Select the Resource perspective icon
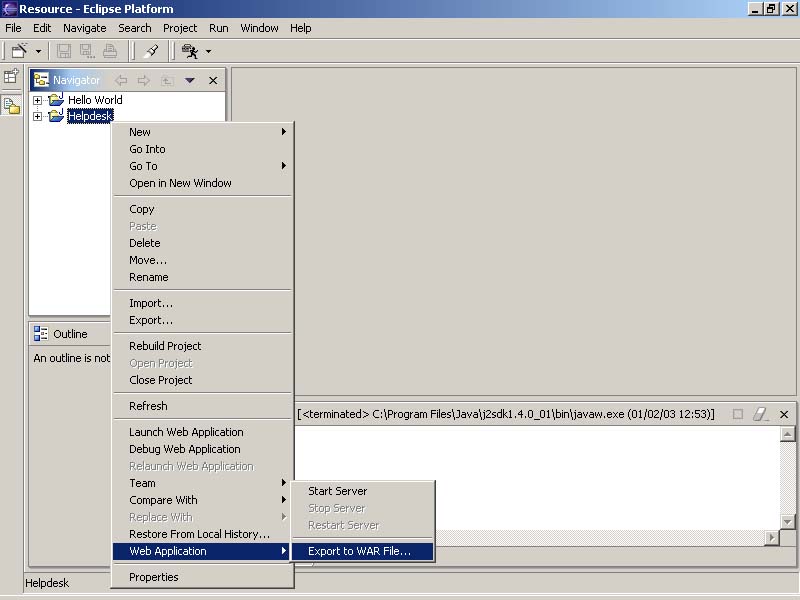 point(11,106)
